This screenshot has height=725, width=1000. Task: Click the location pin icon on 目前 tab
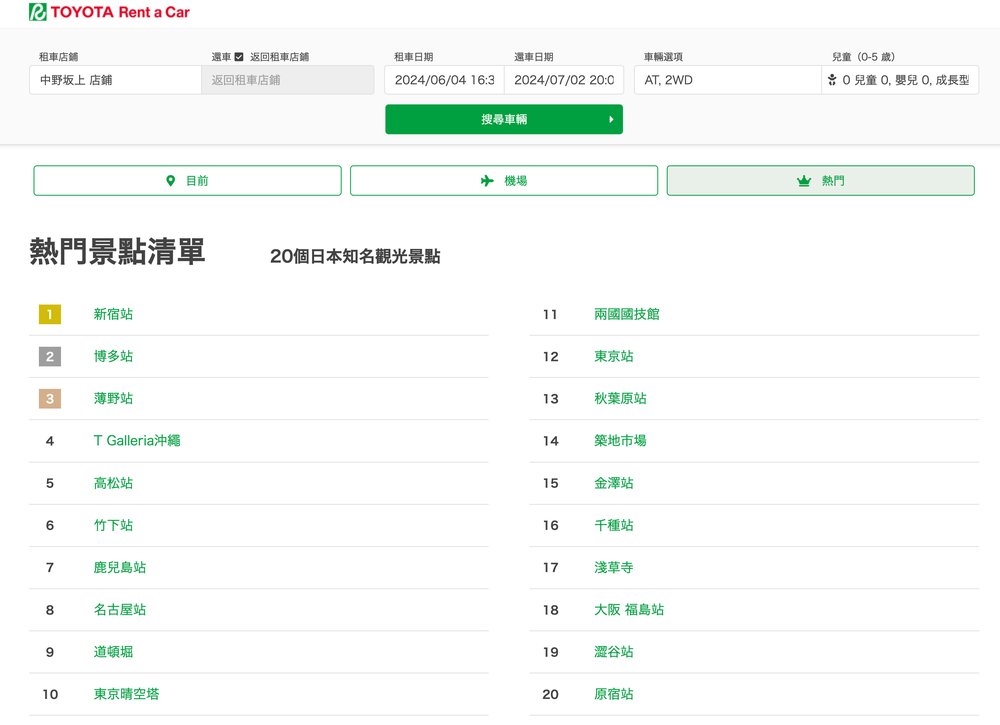[x=170, y=181]
